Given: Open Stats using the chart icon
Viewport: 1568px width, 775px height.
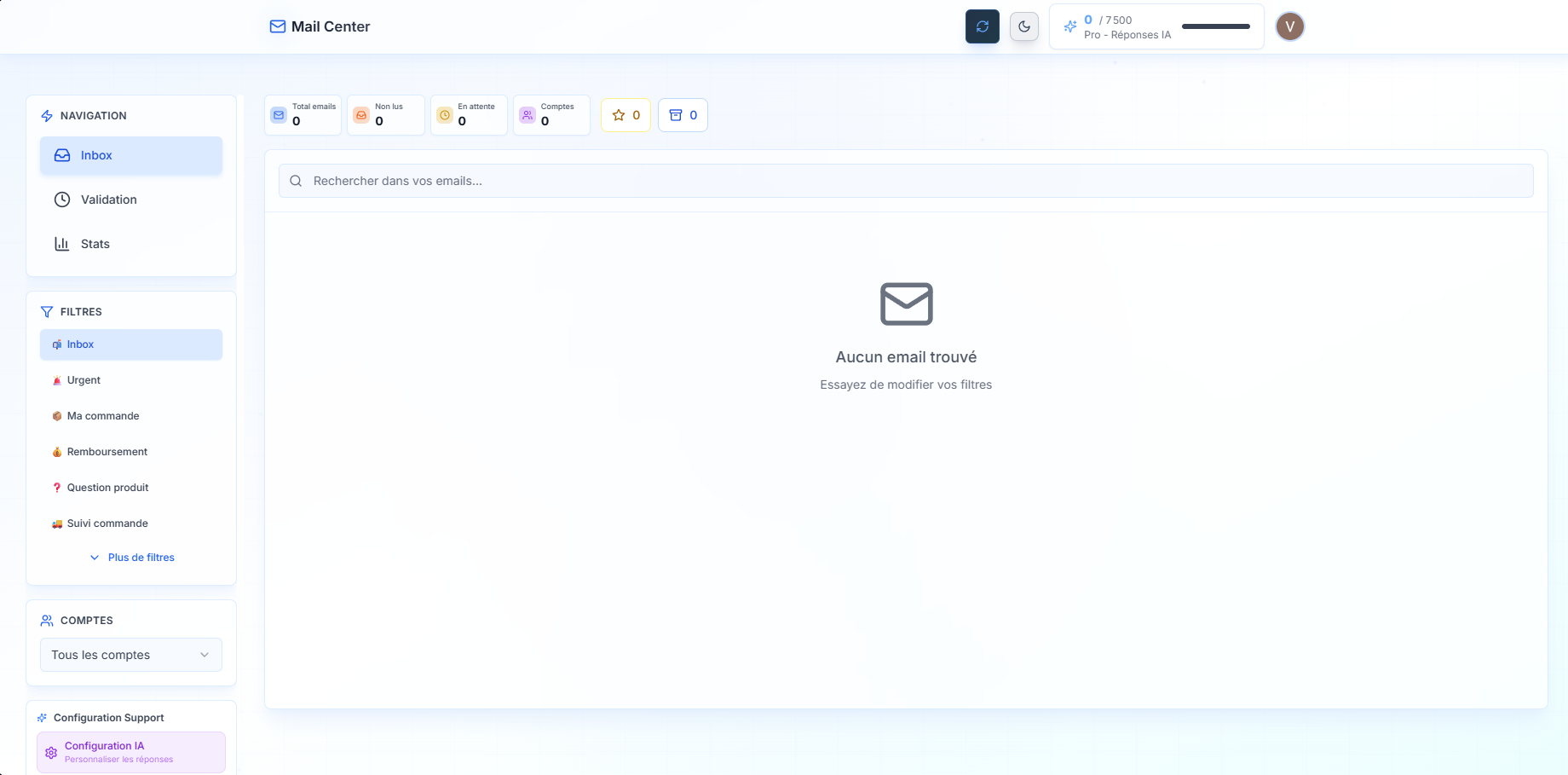Looking at the screenshot, I should click(62, 244).
